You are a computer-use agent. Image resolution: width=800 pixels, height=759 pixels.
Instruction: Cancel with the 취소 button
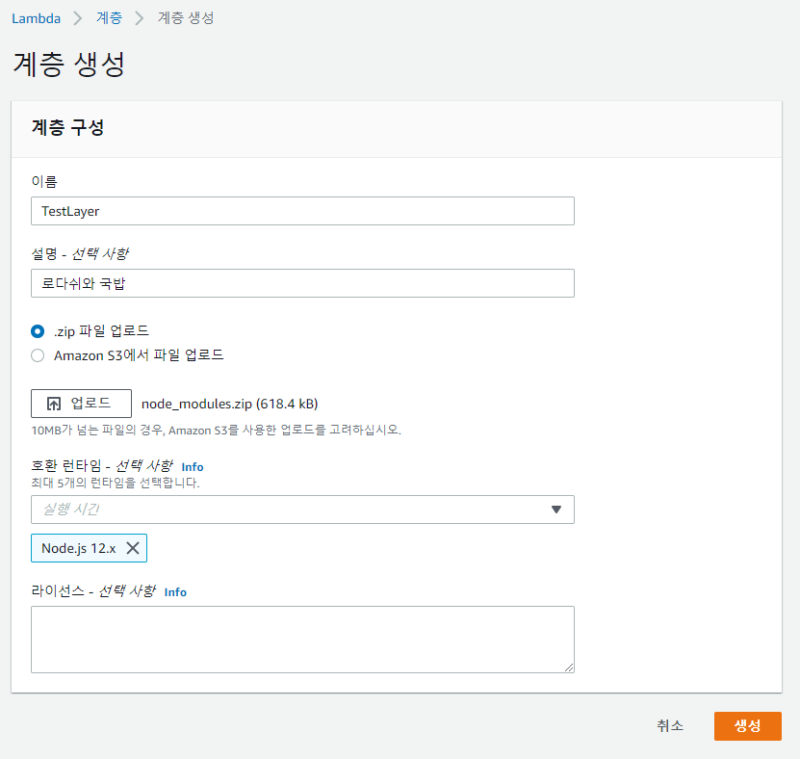tap(670, 726)
